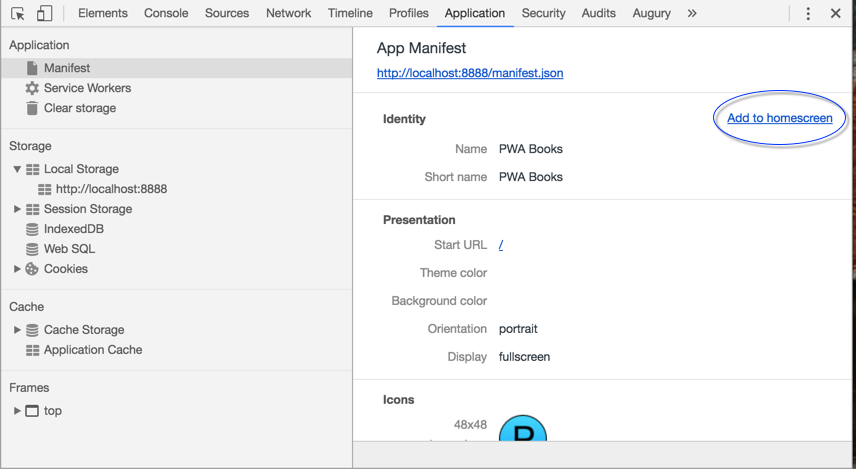Image resolution: width=856 pixels, height=469 pixels.
Task: Open the DevTools three-dot options menu
Action: (808, 13)
